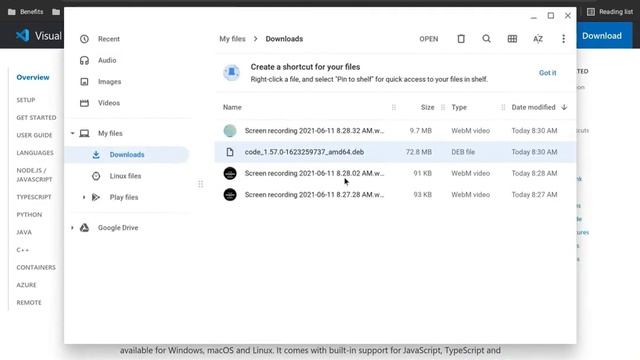The height and width of the screenshot is (360, 640).
Task: Open GET STARTED in docs sidebar
Action: pos(36,118)
